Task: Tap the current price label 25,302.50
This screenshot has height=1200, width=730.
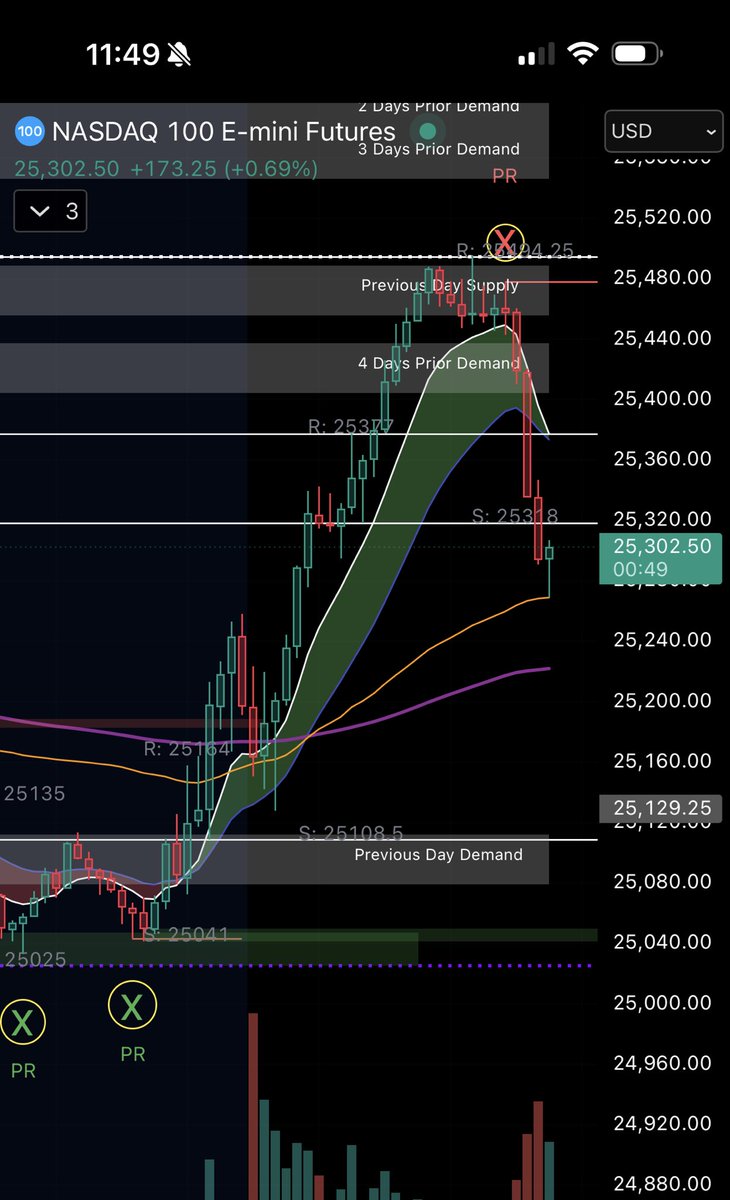Action: click(661, 559)
